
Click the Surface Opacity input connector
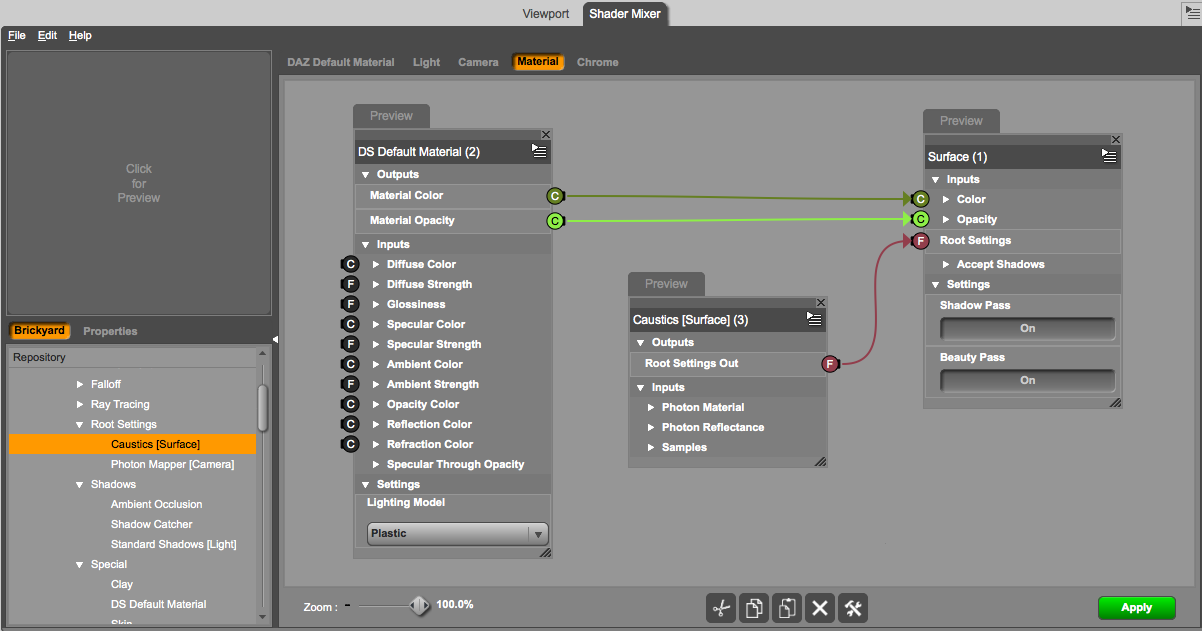click(920, 219)
